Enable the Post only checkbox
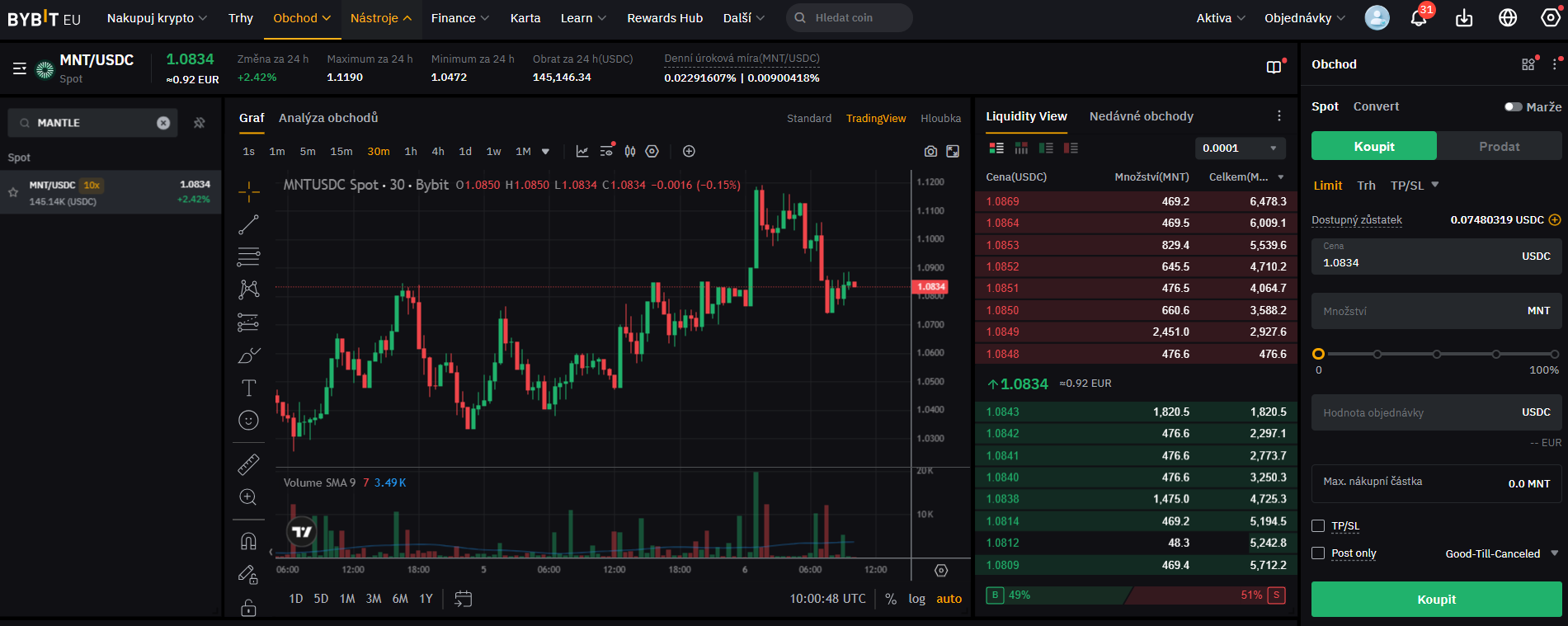 (1318, 553)
